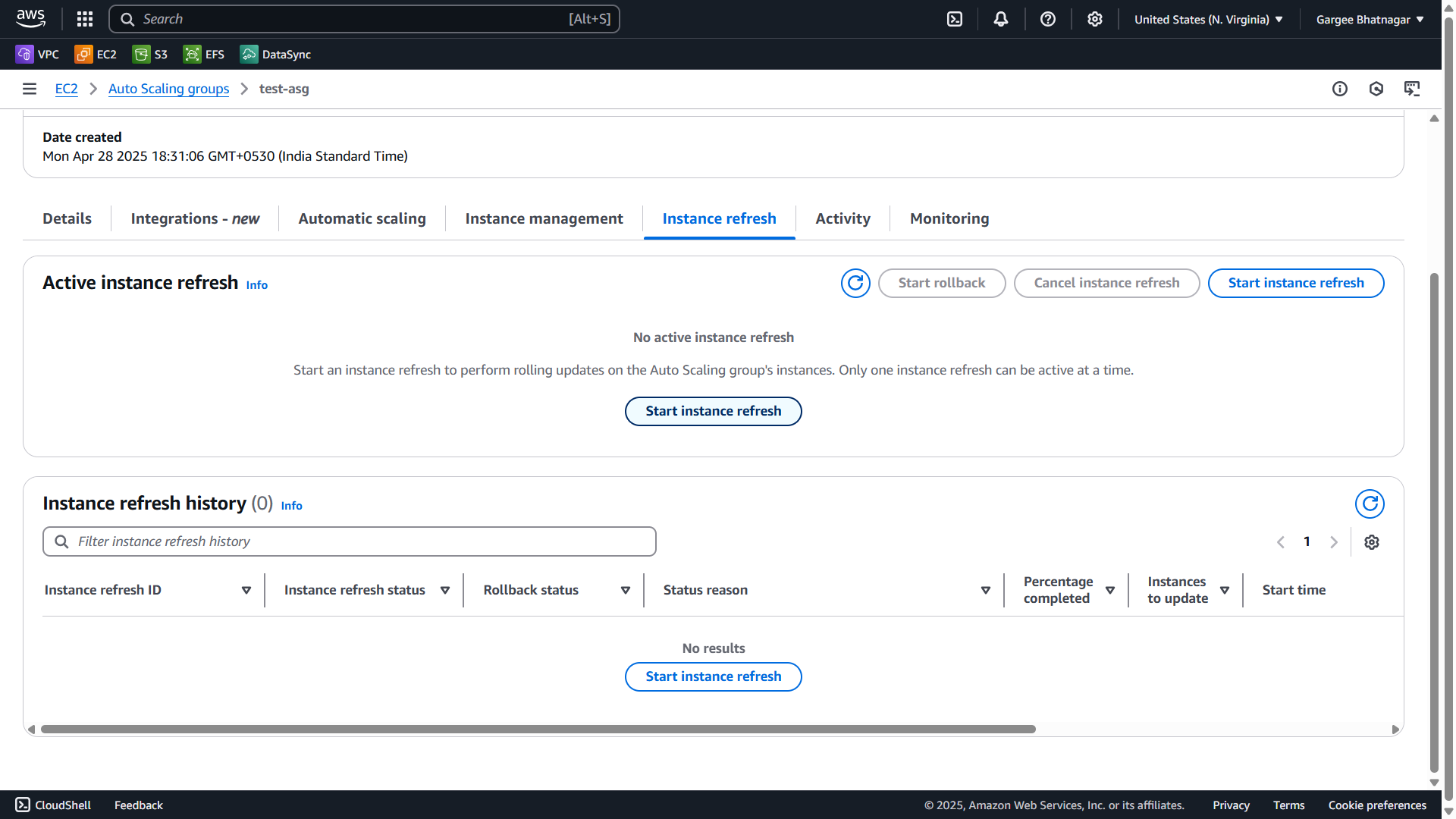1456x819 pixels.
Task: Click the Start rollback button
Action: pyautogui.click(x=941, y=283)
